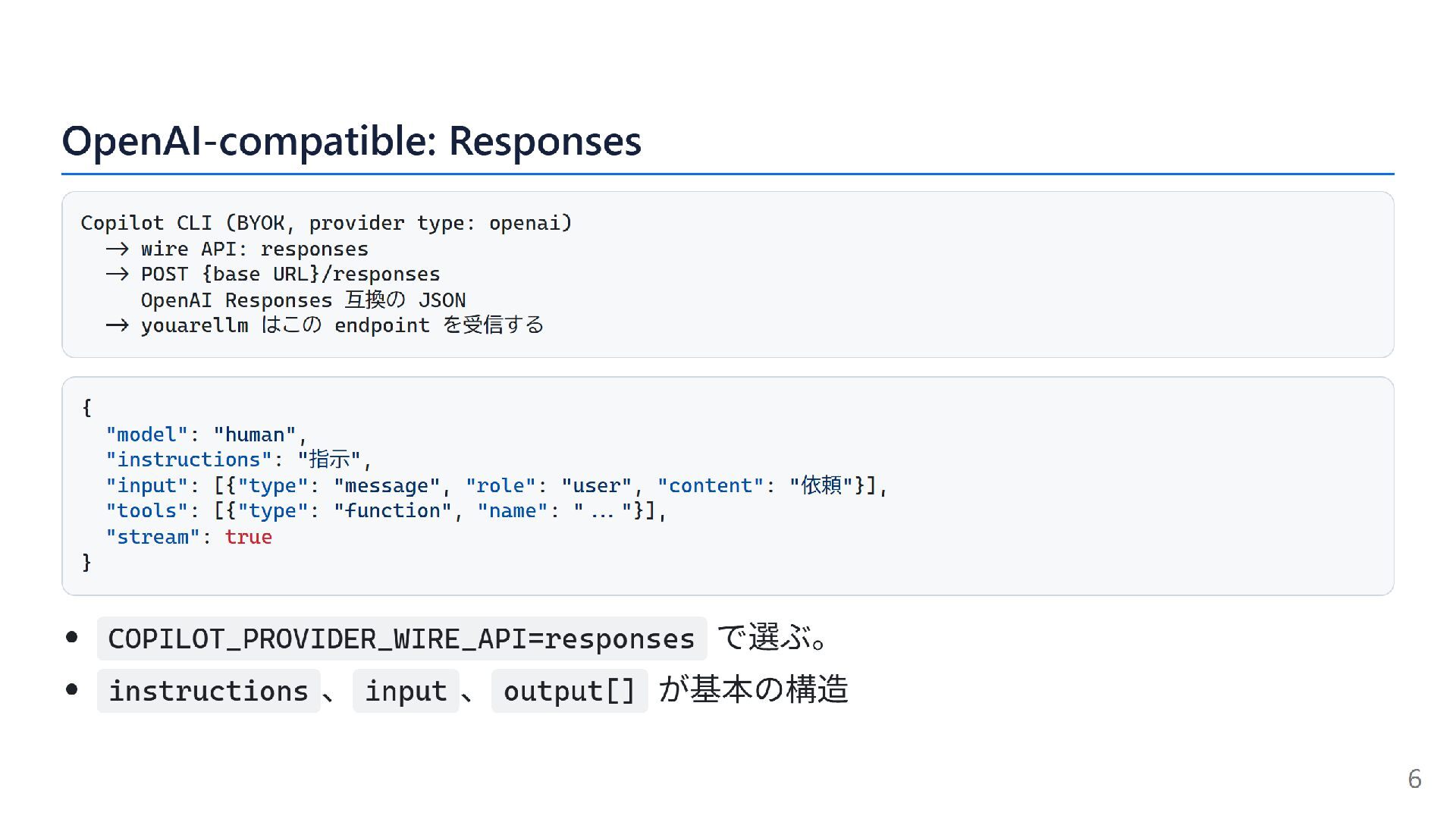Viewport: 1456px width, 819px height.
Task: Click the first arrow before wire API
Action: click(x=117, y=249)
